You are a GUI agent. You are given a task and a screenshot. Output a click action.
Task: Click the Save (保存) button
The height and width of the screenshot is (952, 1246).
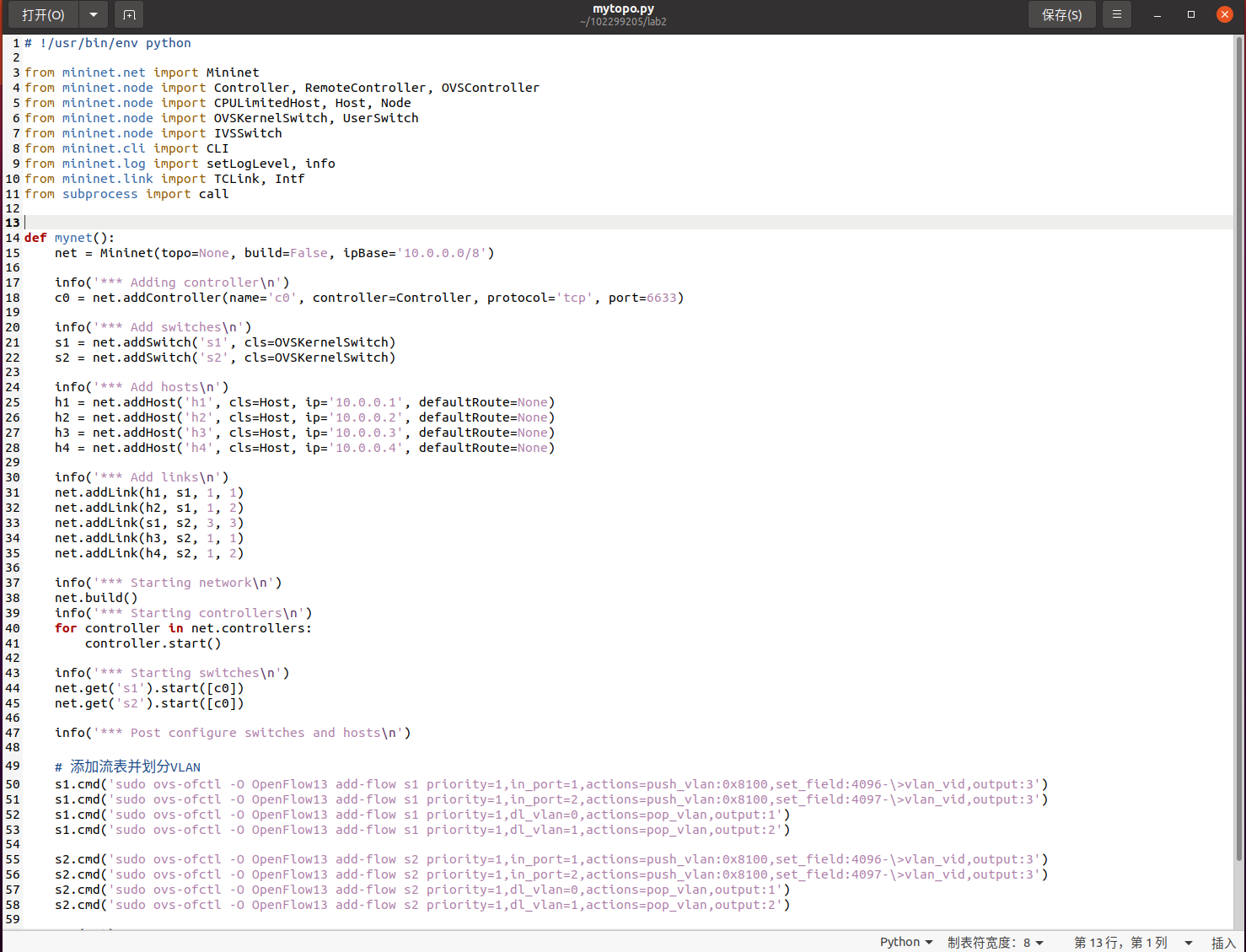[x=1061, y=14]
